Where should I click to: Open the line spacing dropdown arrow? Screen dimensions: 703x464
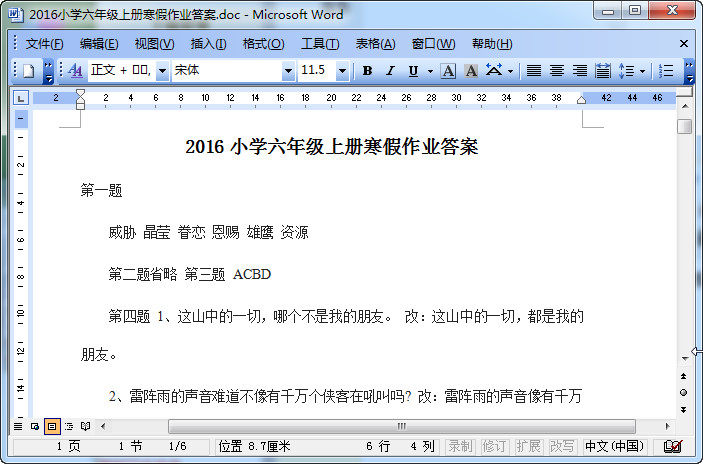pyautogui.click(x=642, y=71)
